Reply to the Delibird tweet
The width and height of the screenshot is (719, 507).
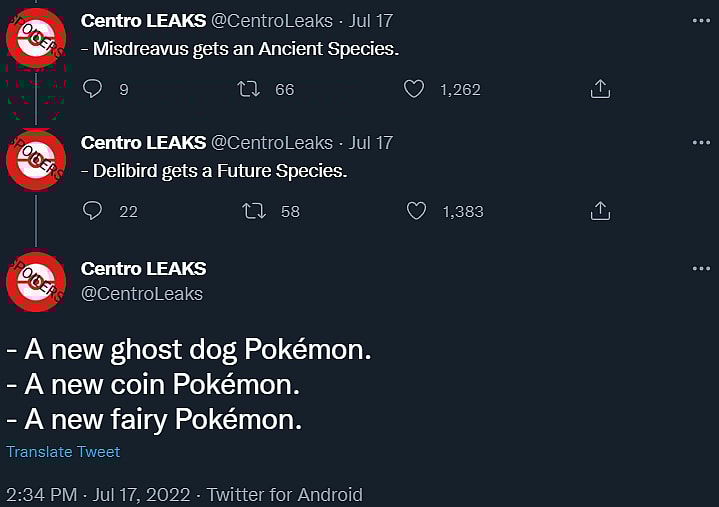click(93, 211)
